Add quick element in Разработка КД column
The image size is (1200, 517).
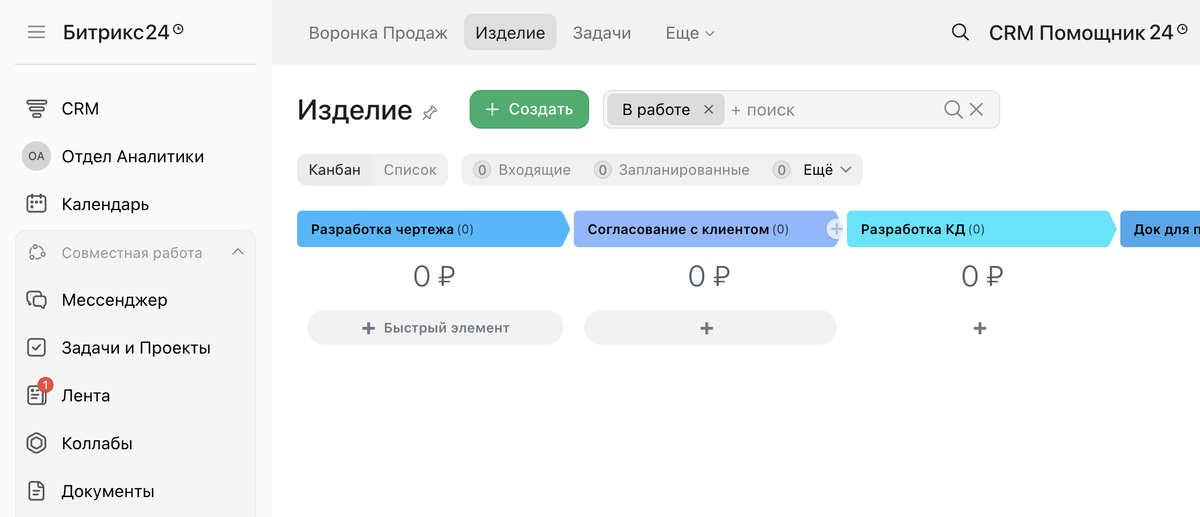[980, 328]
